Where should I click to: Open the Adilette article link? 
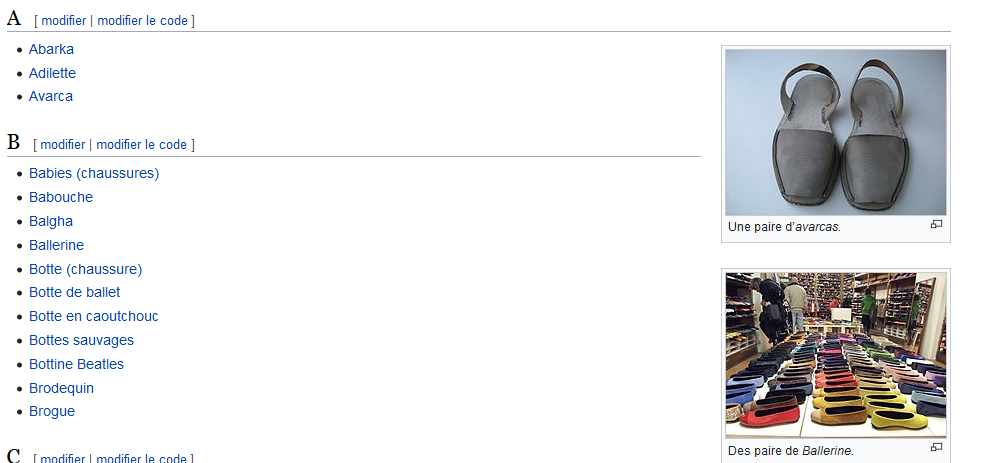52,73
